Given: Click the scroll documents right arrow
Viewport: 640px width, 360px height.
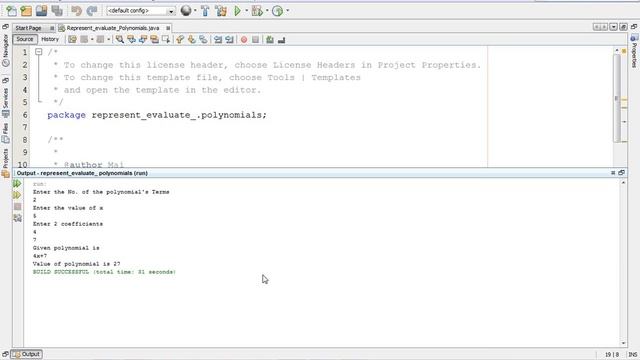Looking at the screenshot, I should pyautogui.click(x=604, y=27).
